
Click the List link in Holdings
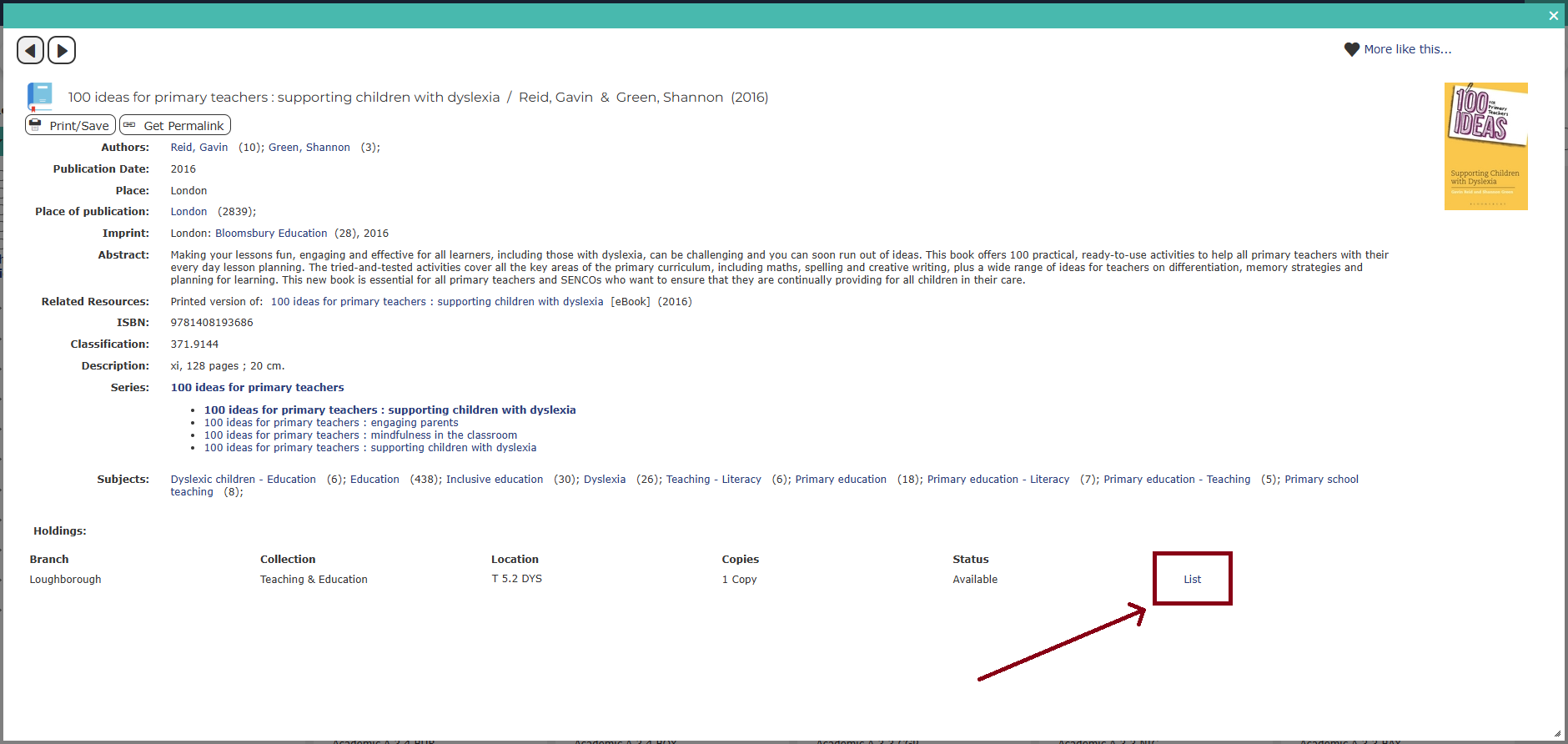click(x=1192, y=580)
